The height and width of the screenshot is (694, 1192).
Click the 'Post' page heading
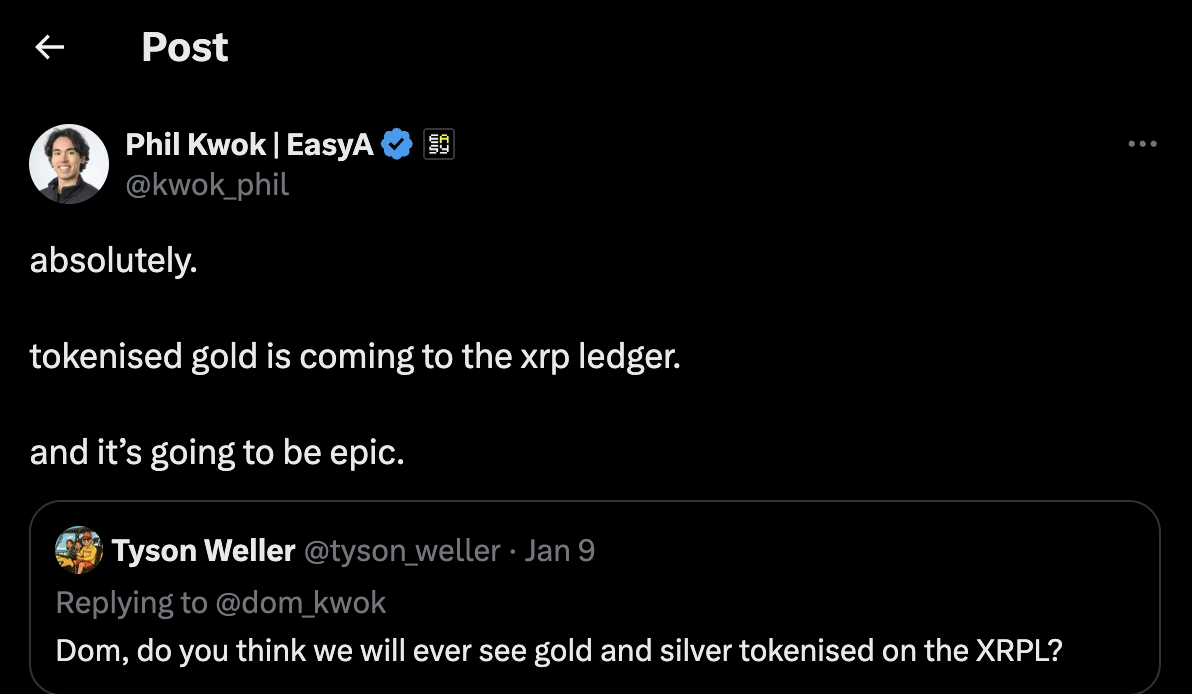(x=185, y=47)
